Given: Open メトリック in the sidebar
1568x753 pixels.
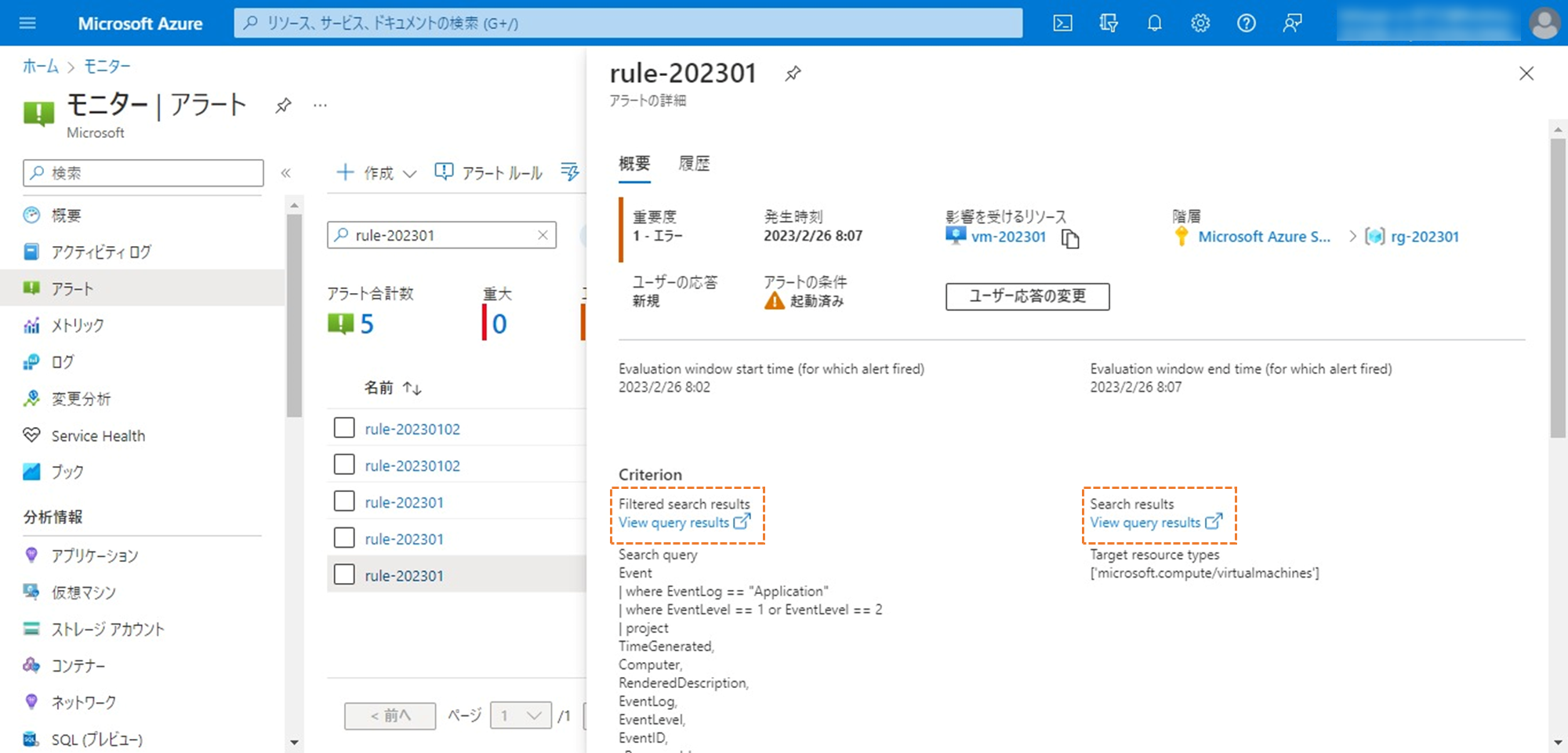Looking at the screenshot, I should [x=78, y=325].
